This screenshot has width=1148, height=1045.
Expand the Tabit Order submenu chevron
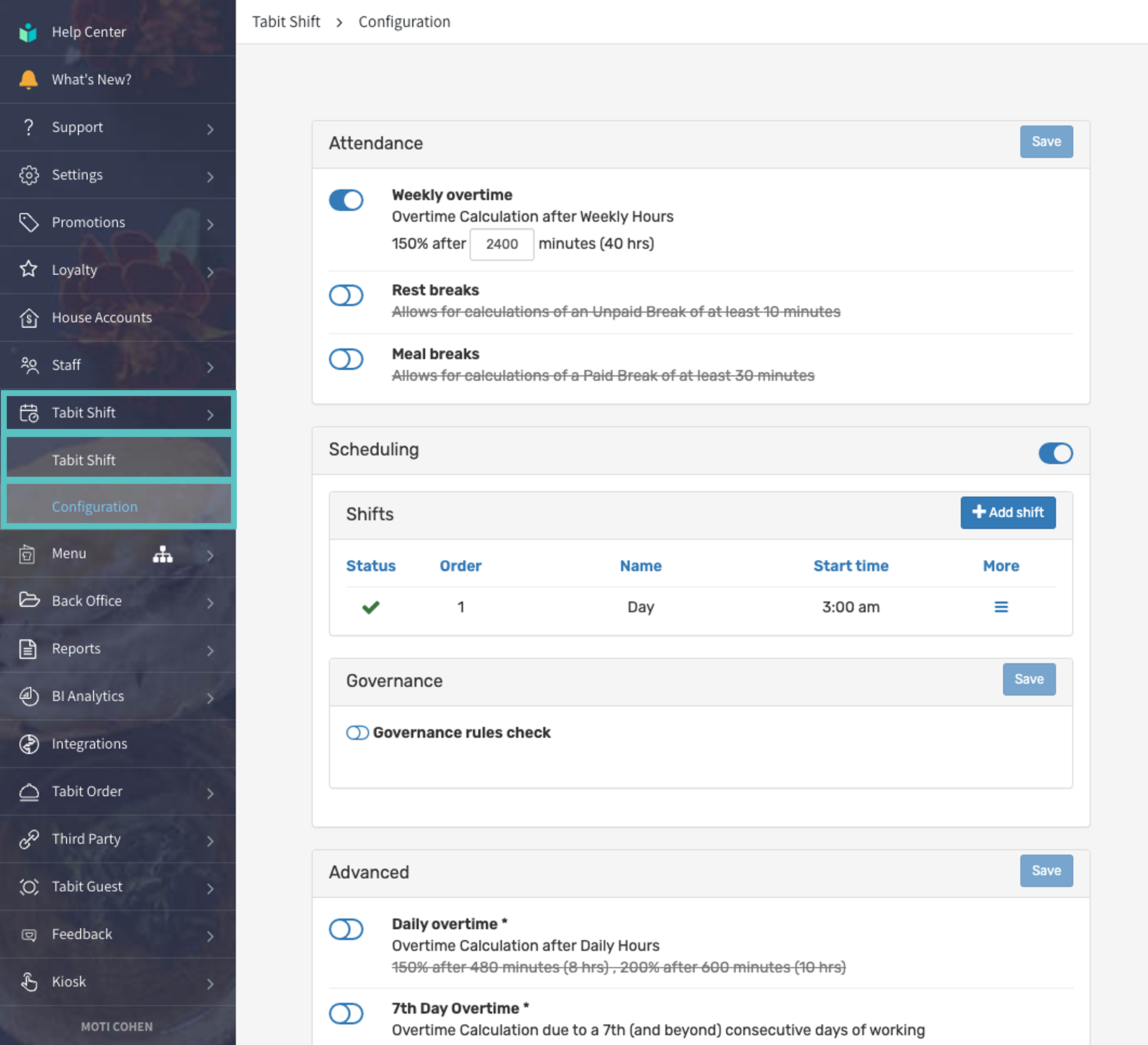click(x=210, y=793)
